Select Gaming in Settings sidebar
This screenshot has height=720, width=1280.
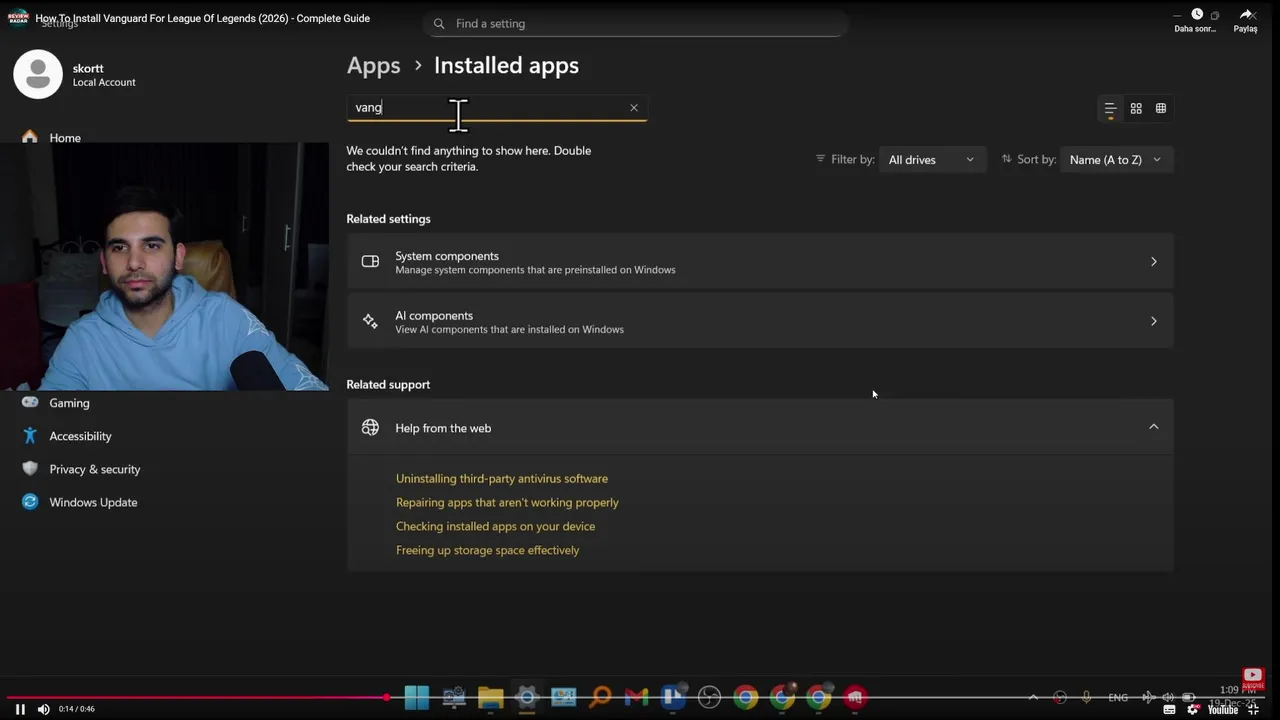click(x=69, y=403)
